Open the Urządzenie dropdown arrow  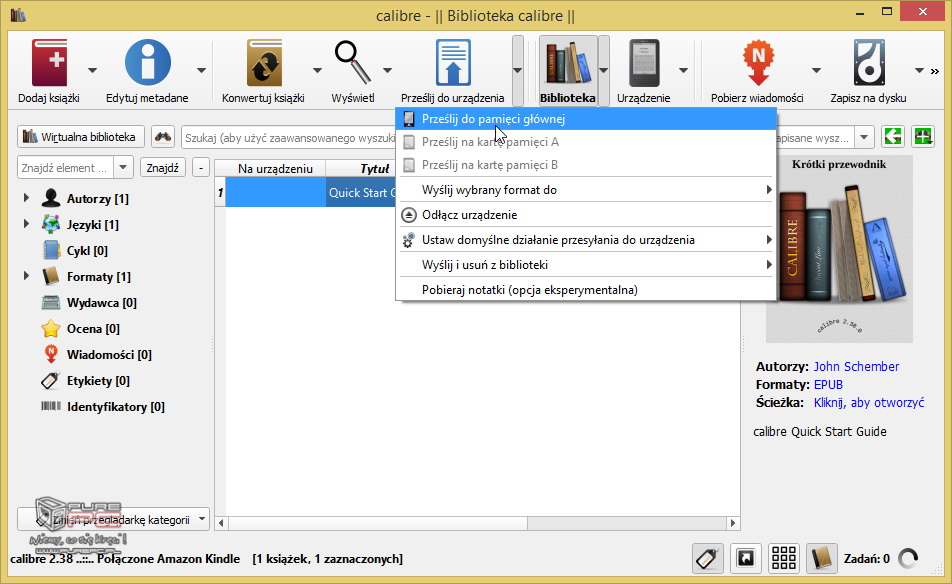click(x=683, y=70)
